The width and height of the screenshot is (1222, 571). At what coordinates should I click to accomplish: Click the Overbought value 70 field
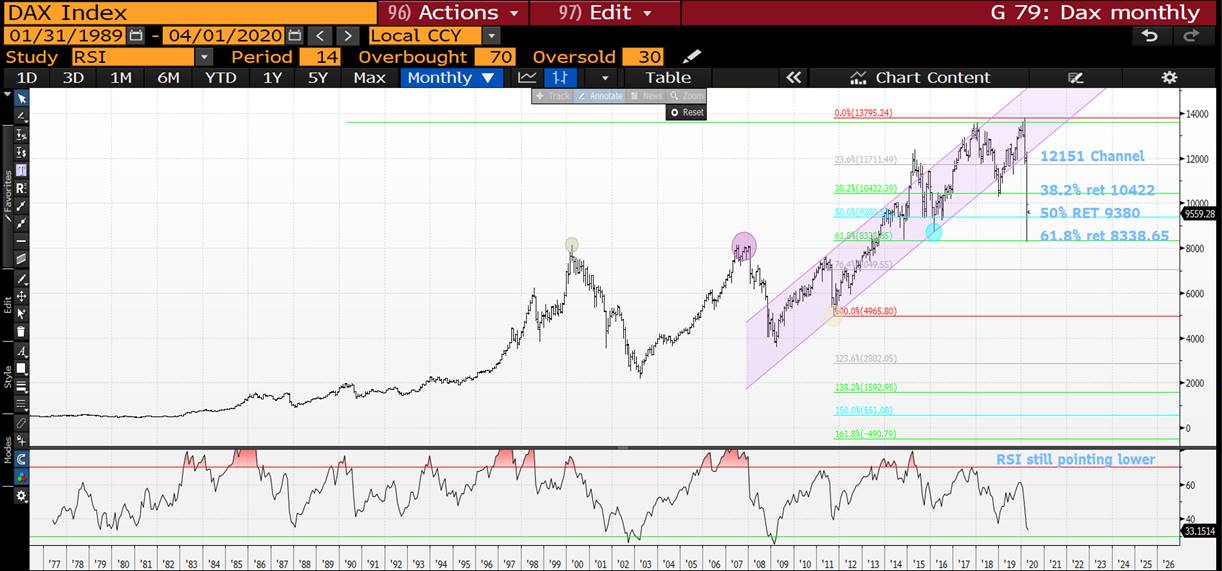(494, 57)
